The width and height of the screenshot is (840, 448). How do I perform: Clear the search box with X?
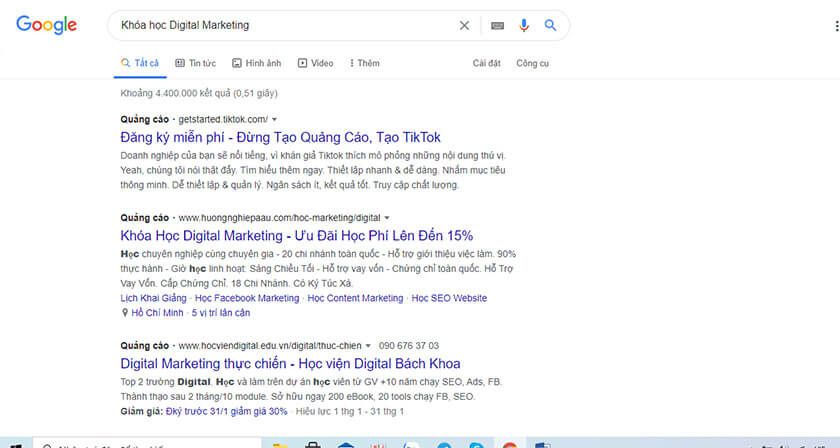[464, 25]
